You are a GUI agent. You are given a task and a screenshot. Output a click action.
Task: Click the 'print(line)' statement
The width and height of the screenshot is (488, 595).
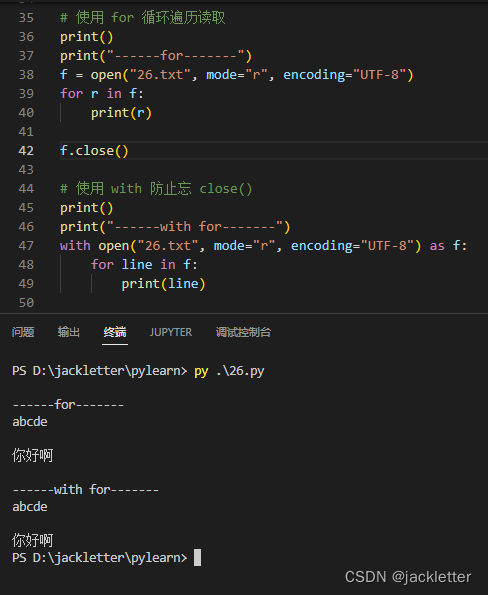coord(163,284)
